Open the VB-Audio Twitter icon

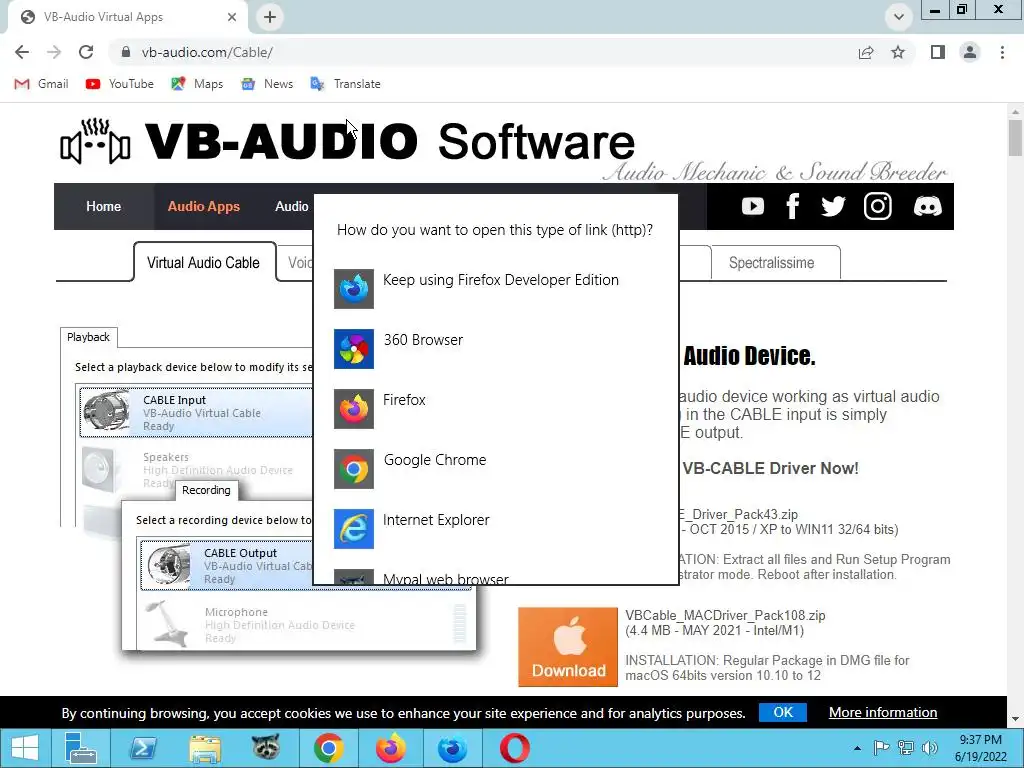tap(833, 206)
